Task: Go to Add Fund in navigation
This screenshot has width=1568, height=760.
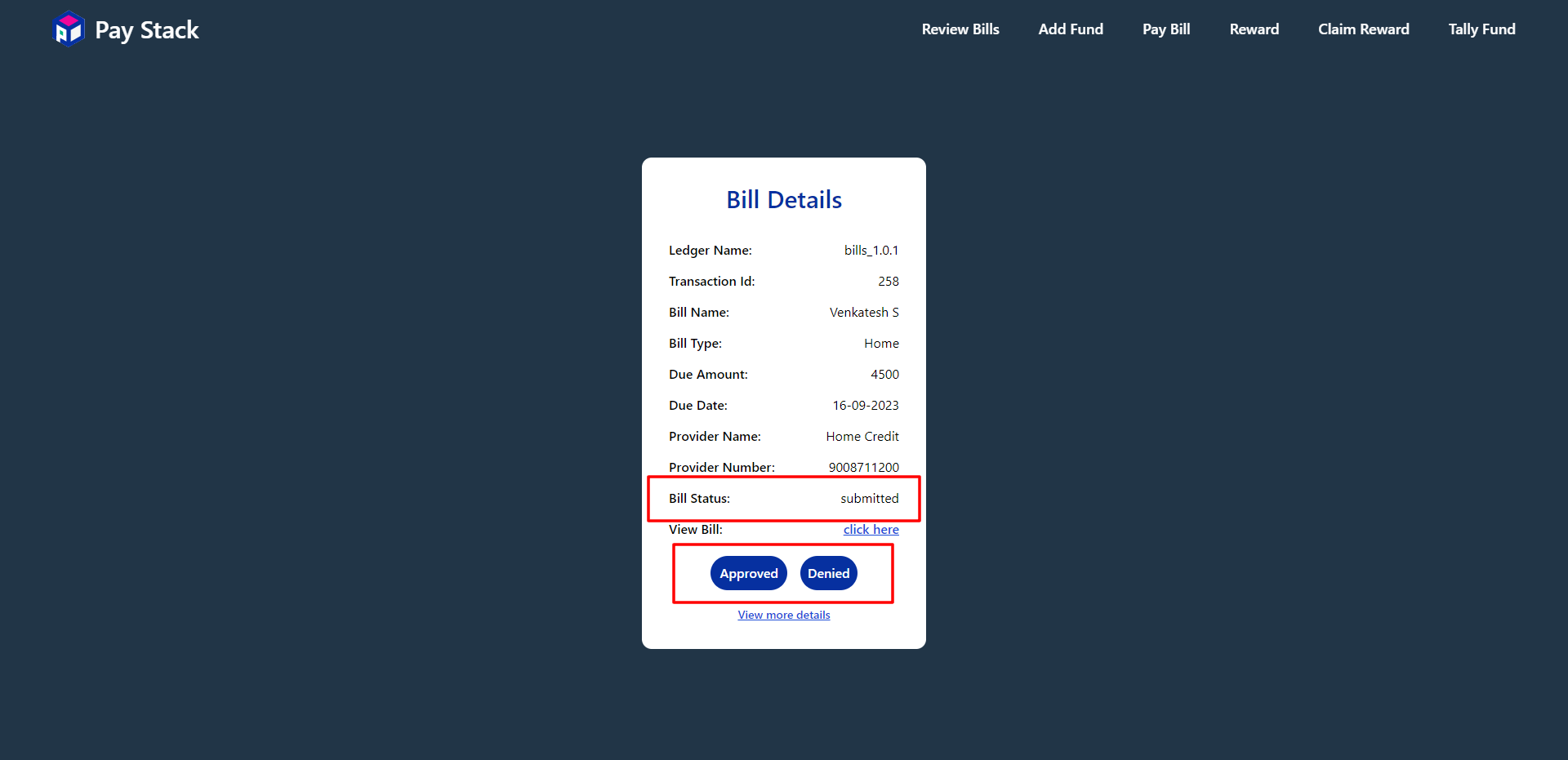Action: [1071, 29]
